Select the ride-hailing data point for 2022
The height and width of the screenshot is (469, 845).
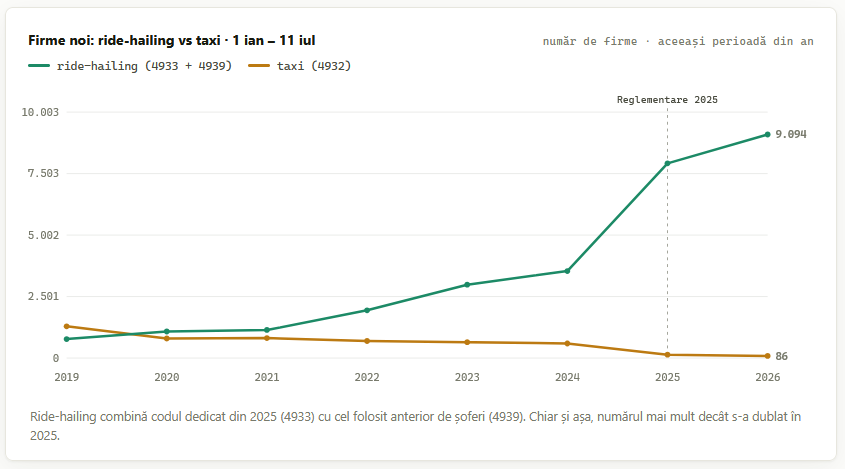[x=367, y=310]
